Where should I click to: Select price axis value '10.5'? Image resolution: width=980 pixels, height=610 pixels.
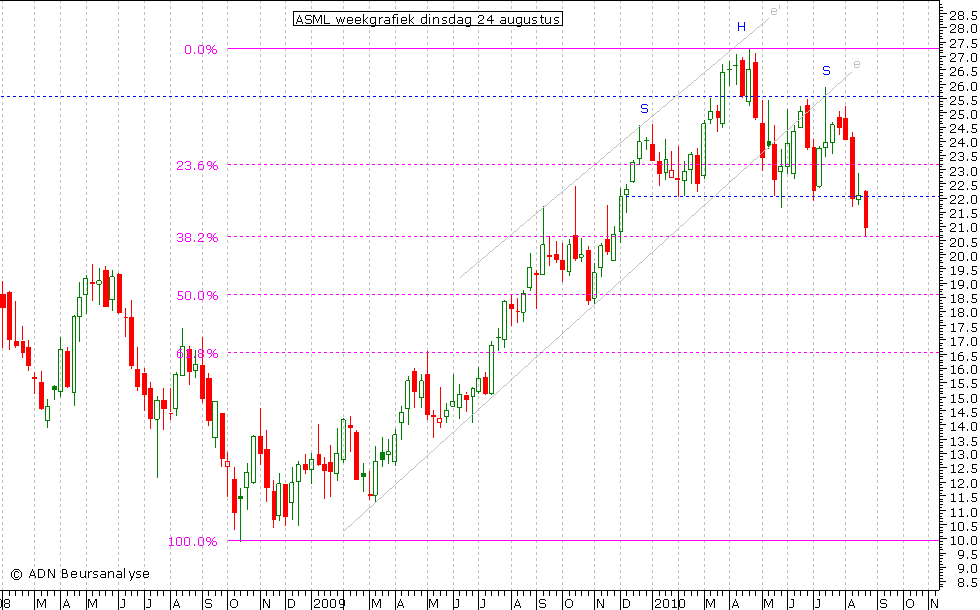point(963,526)
